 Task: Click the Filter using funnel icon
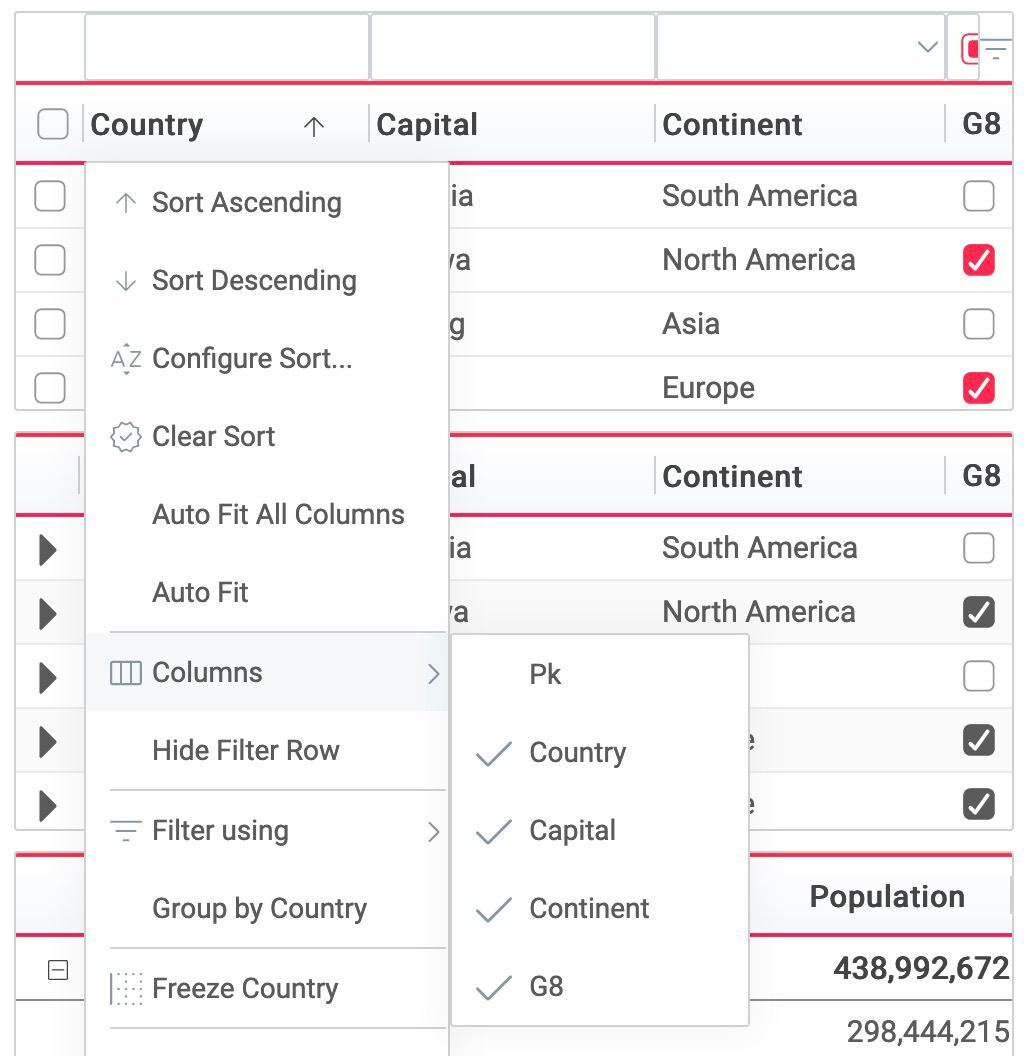pos(125,831)
